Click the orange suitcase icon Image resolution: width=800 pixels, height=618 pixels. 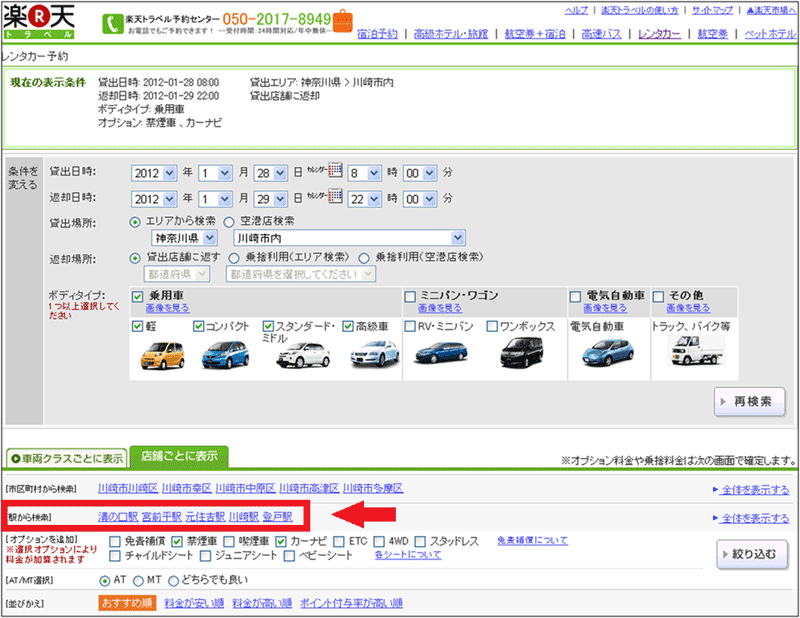coord(343,21)
